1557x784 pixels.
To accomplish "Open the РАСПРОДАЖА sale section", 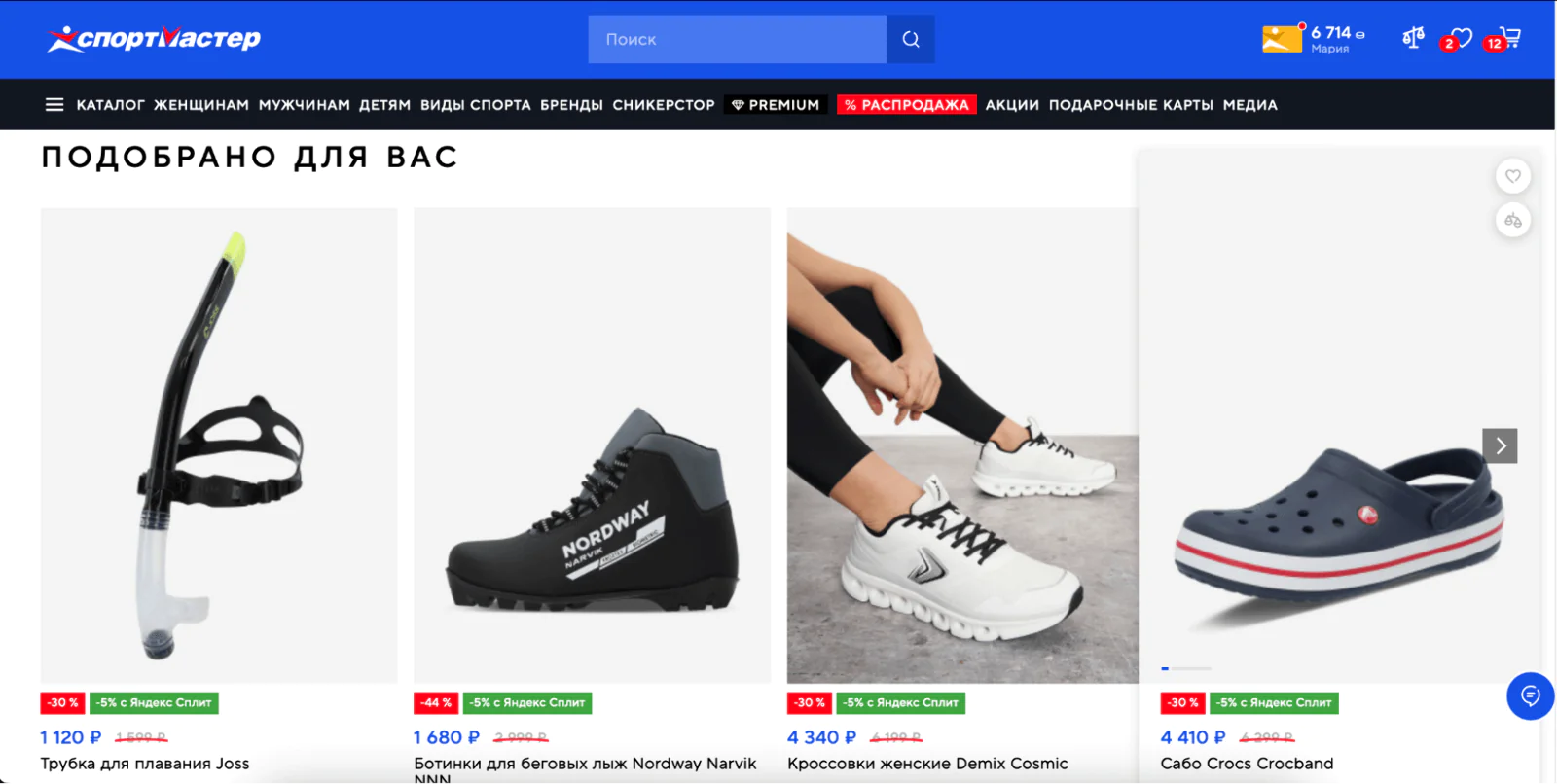I will [x=906, y=104].
